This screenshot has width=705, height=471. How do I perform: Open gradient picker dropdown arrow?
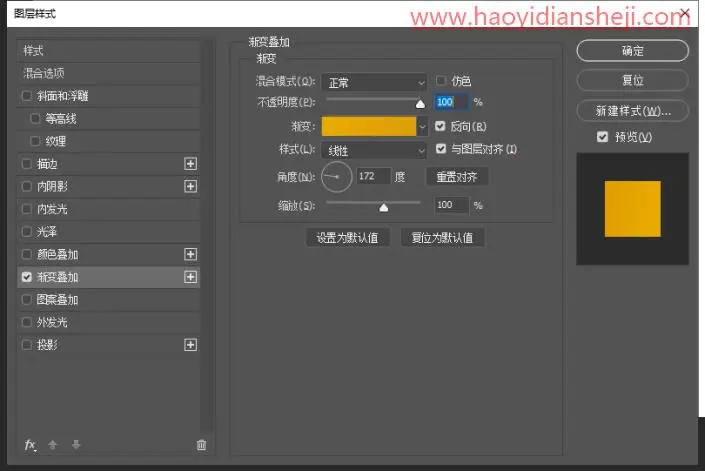422,127
